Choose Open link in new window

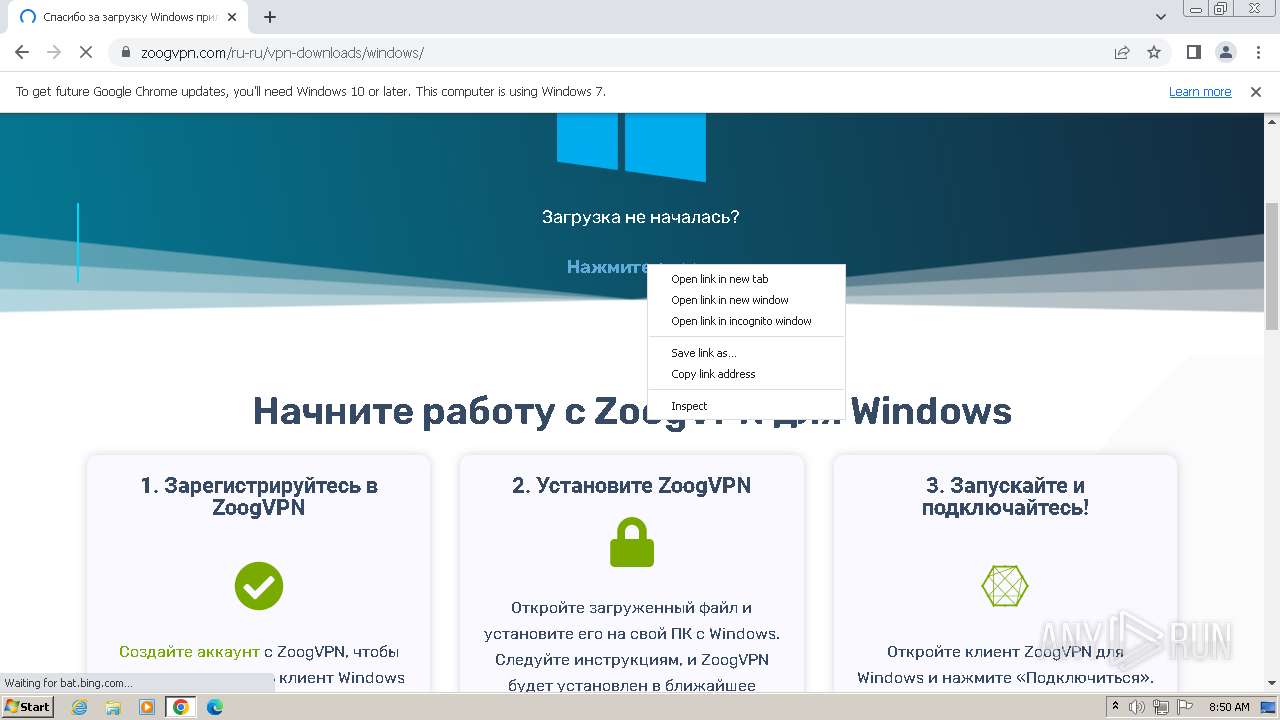click(746, 300)
